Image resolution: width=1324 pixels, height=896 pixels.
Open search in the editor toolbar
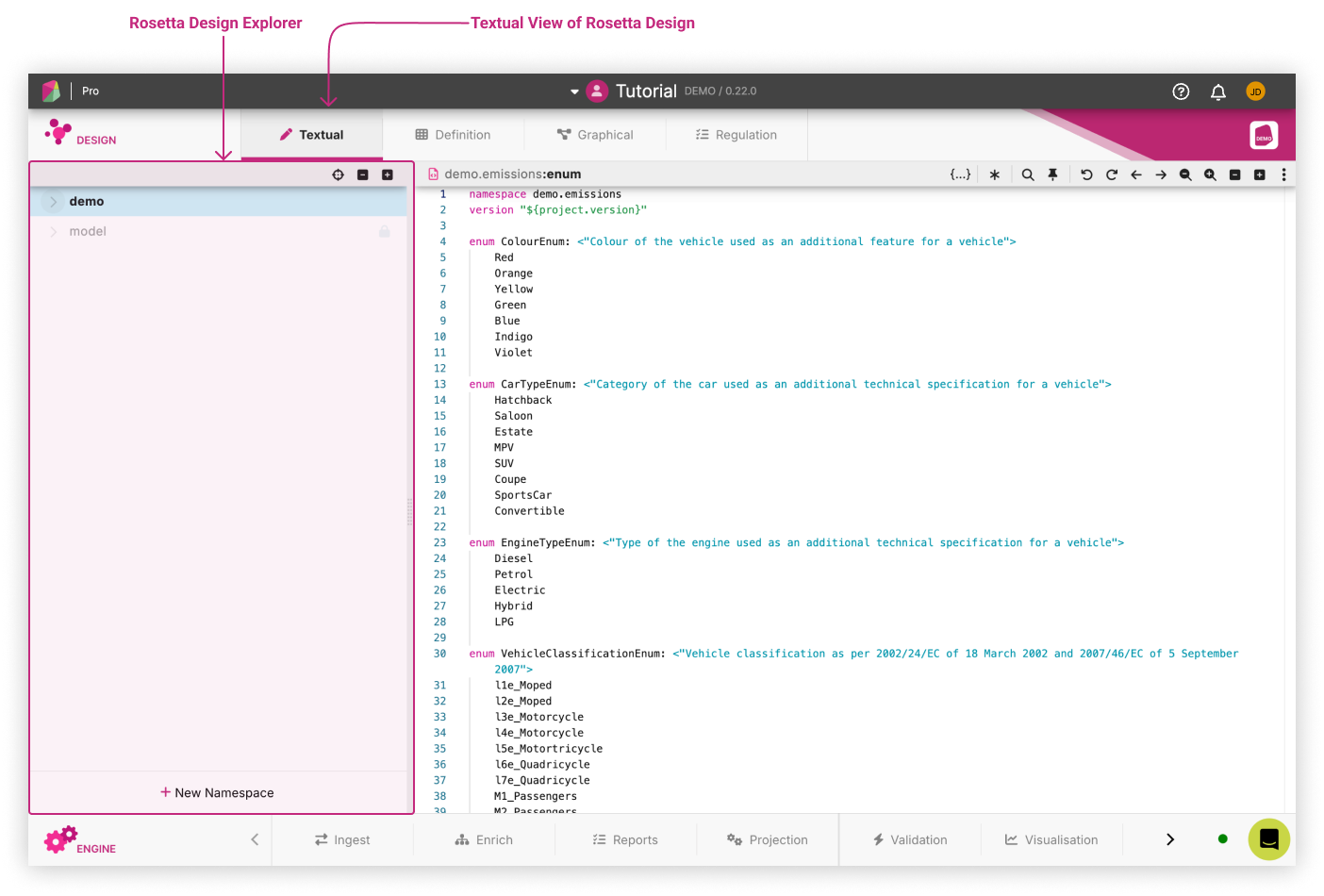(1028, 174)
